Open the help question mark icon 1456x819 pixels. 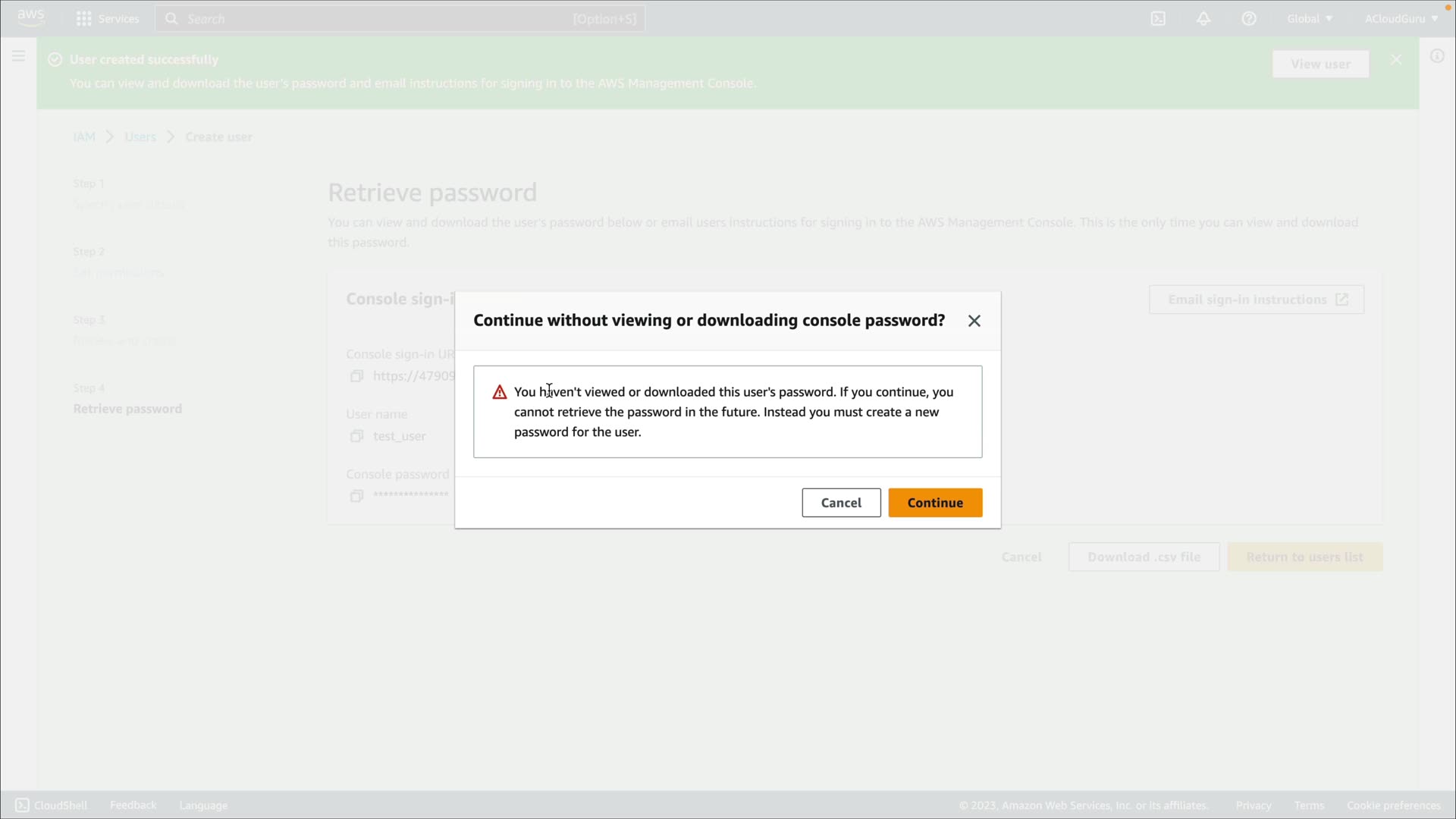[x=1249, y=18]
